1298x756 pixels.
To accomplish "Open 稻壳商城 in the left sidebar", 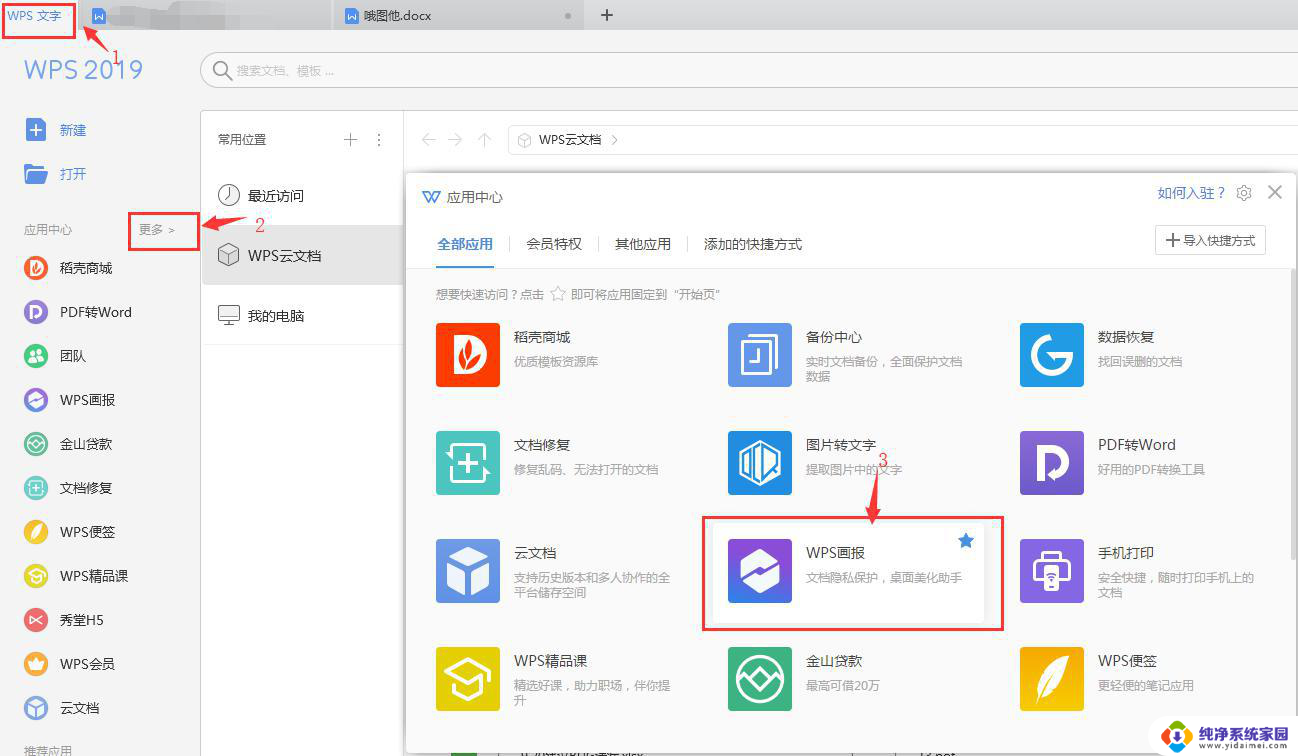I will 68,268.
